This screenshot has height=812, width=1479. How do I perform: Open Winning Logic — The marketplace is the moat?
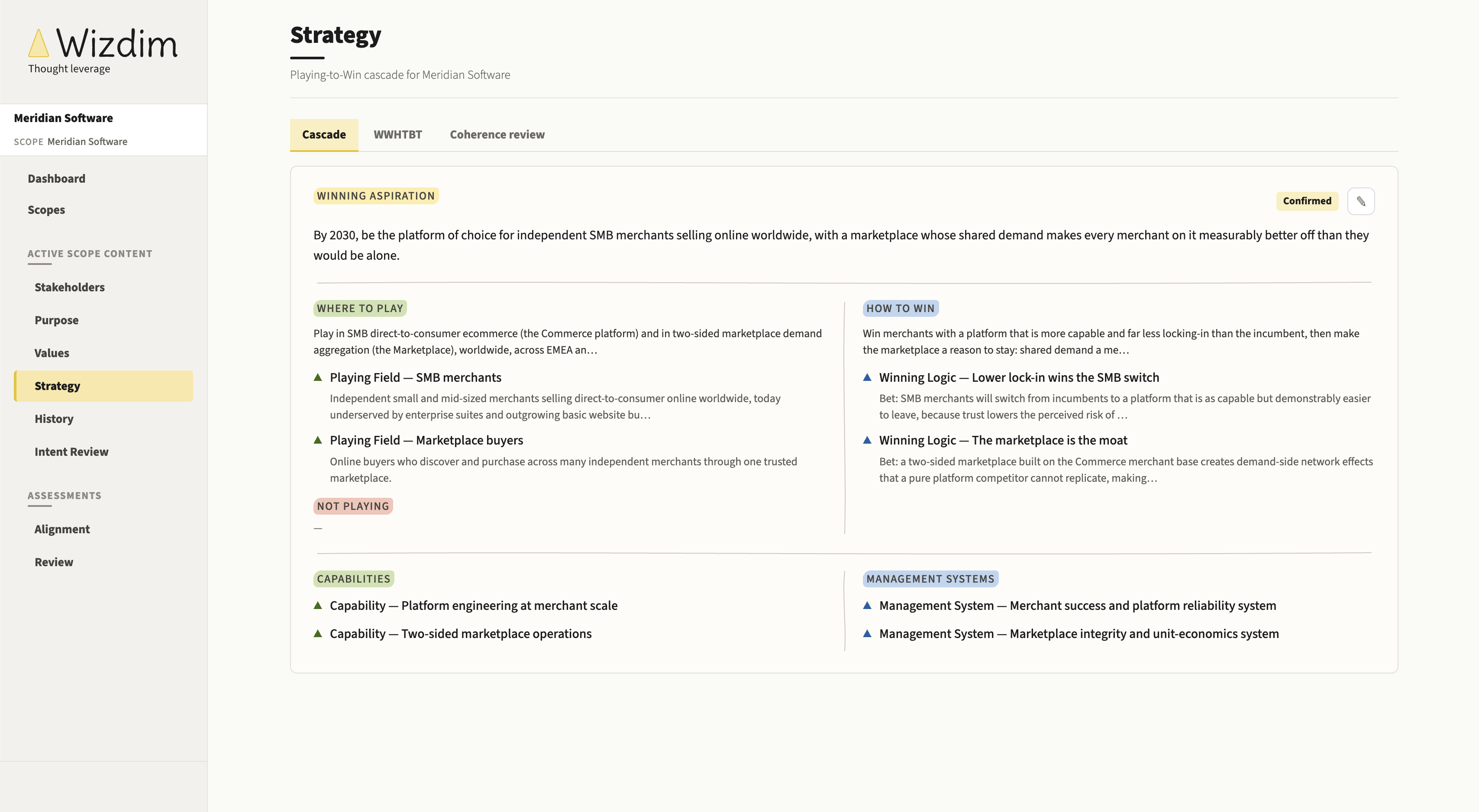point(1003,440)
